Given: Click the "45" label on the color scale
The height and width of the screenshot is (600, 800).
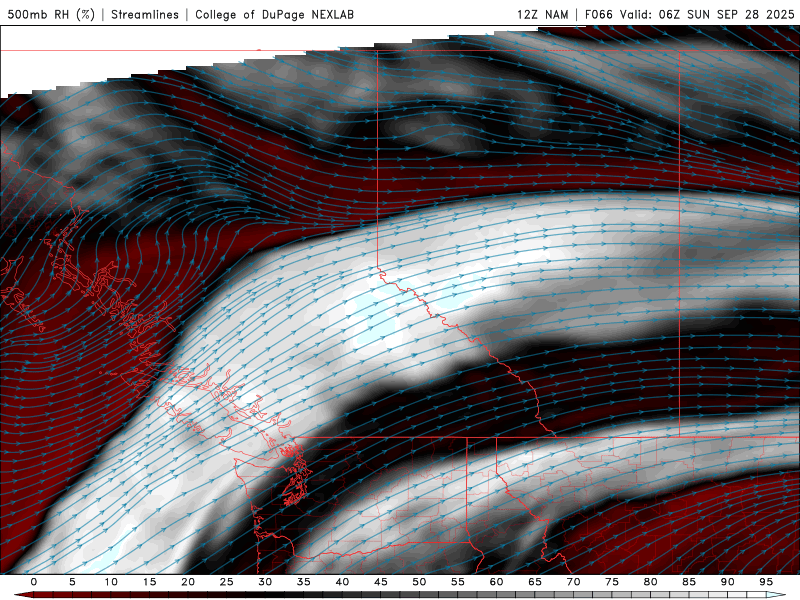Looking at the screenshot, I should tap(381, 582).
